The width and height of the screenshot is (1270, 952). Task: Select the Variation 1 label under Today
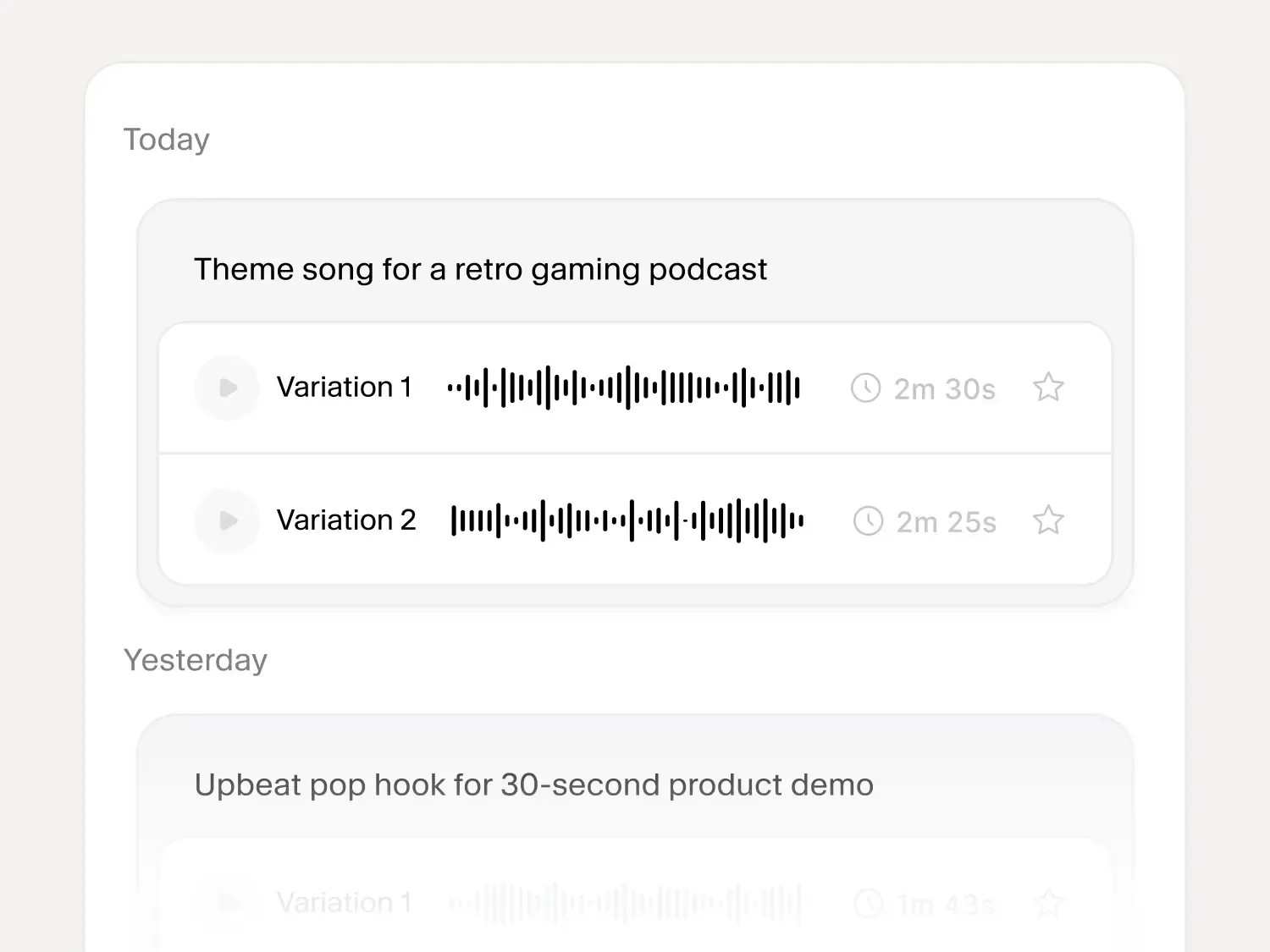coord(344,388)
